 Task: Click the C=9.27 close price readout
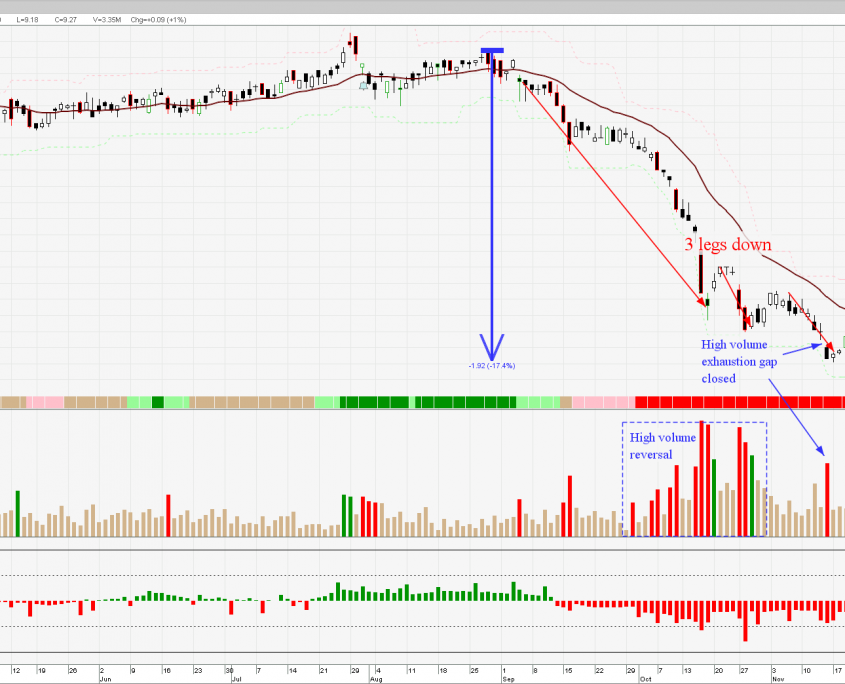tap(68, 19)
